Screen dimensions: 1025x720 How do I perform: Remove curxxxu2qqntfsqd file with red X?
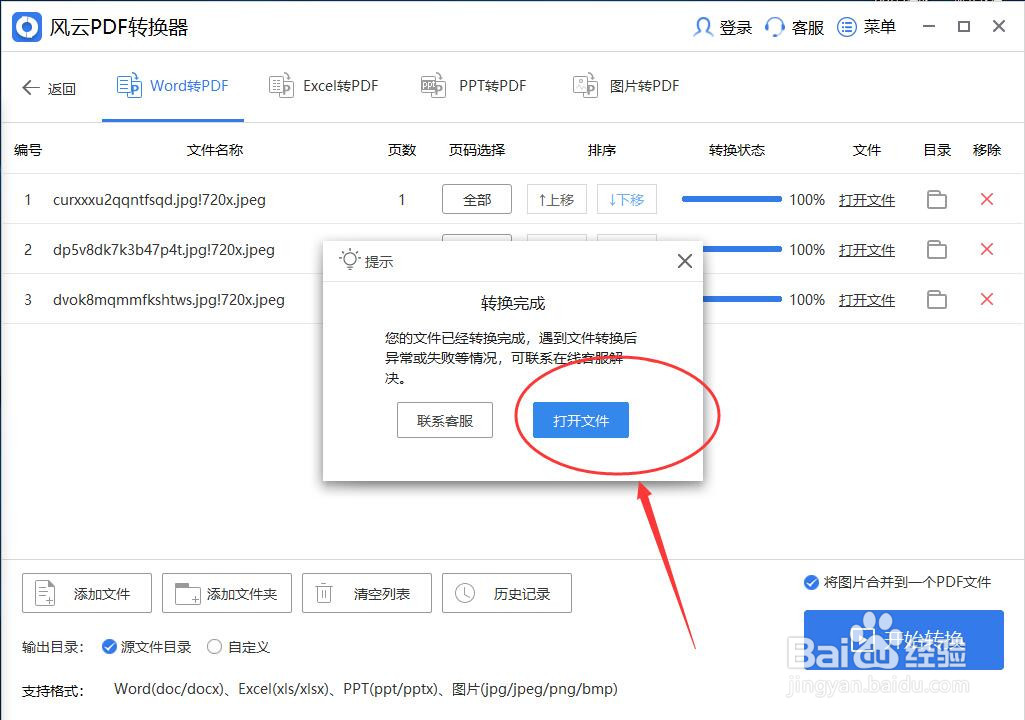(x=987, y=199)
